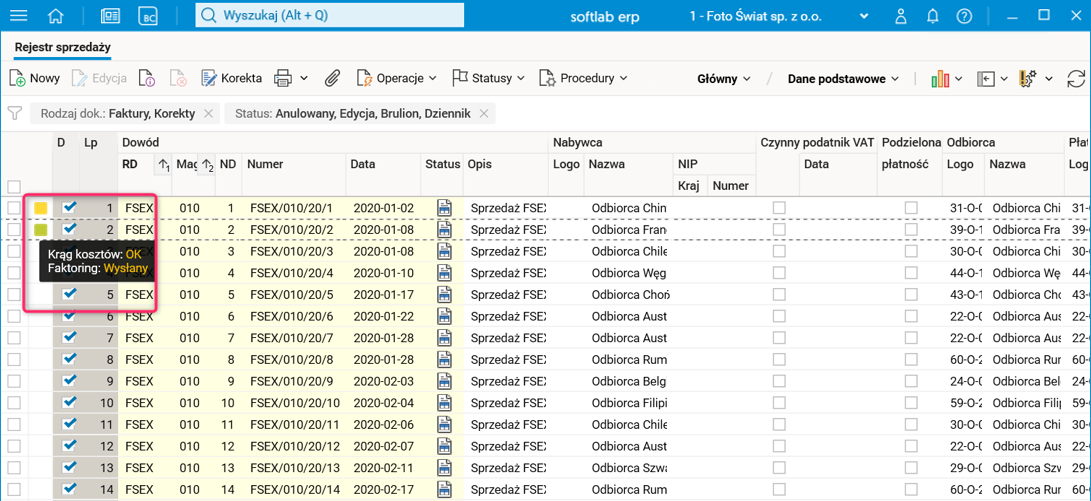Open notifications bell icon
1091x501 pixels.
[x=932, y=15]
